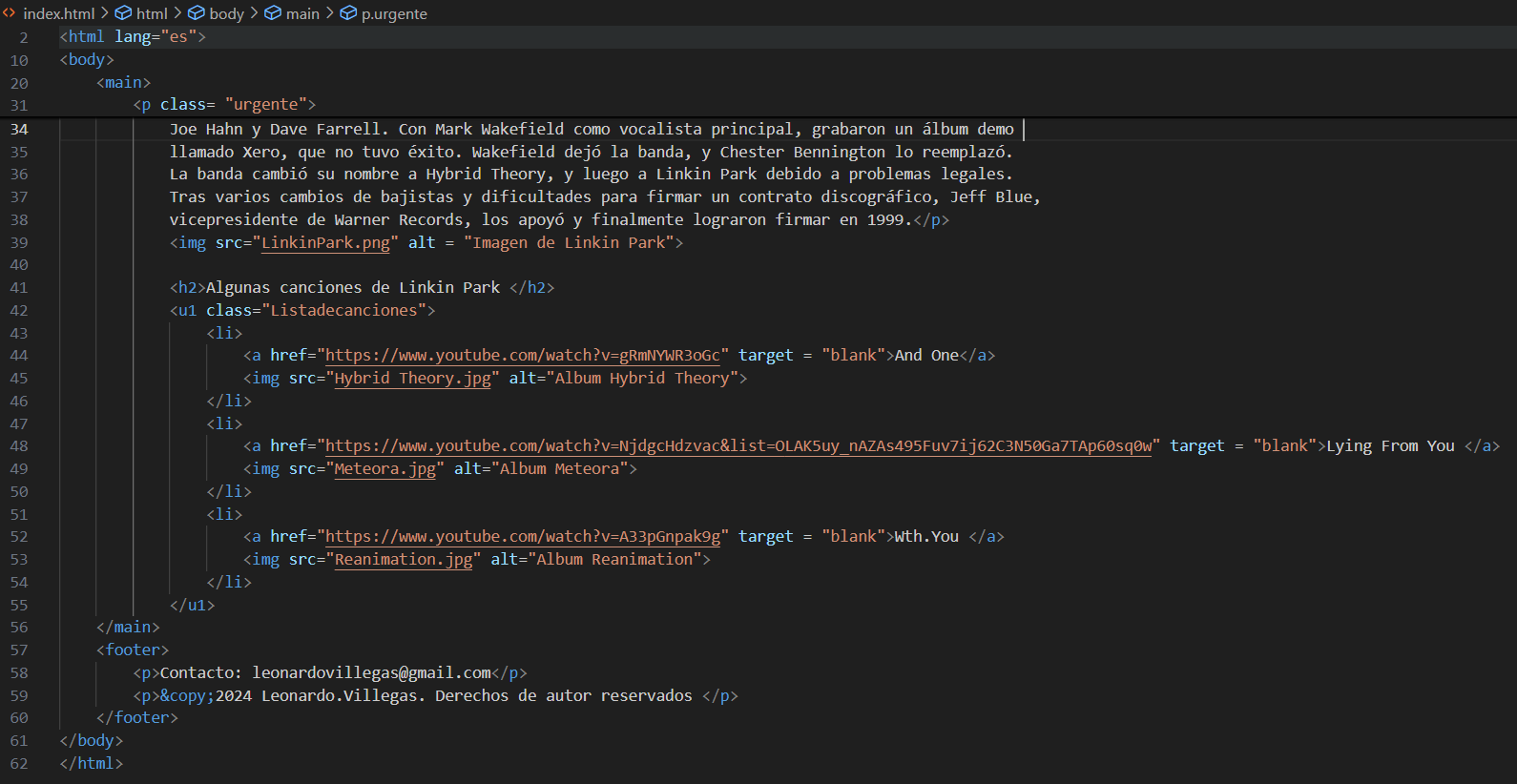
Task: Click the html file icon in breadcrumb
Action: point(10,13)
